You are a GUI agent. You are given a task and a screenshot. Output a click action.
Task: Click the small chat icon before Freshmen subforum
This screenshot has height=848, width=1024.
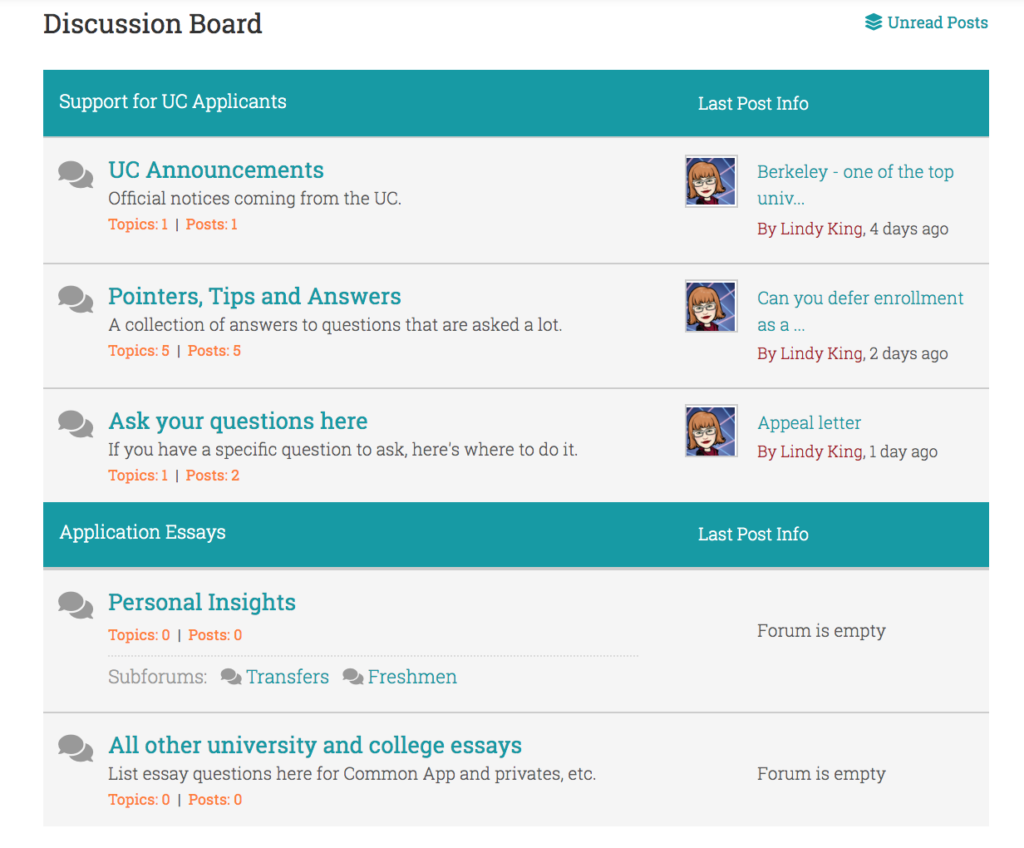click(353, 677)
